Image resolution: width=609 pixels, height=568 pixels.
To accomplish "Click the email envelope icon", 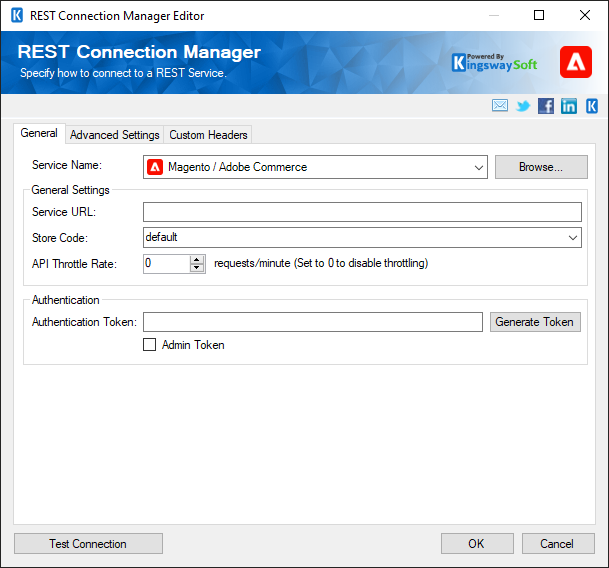I will point(499,105).
